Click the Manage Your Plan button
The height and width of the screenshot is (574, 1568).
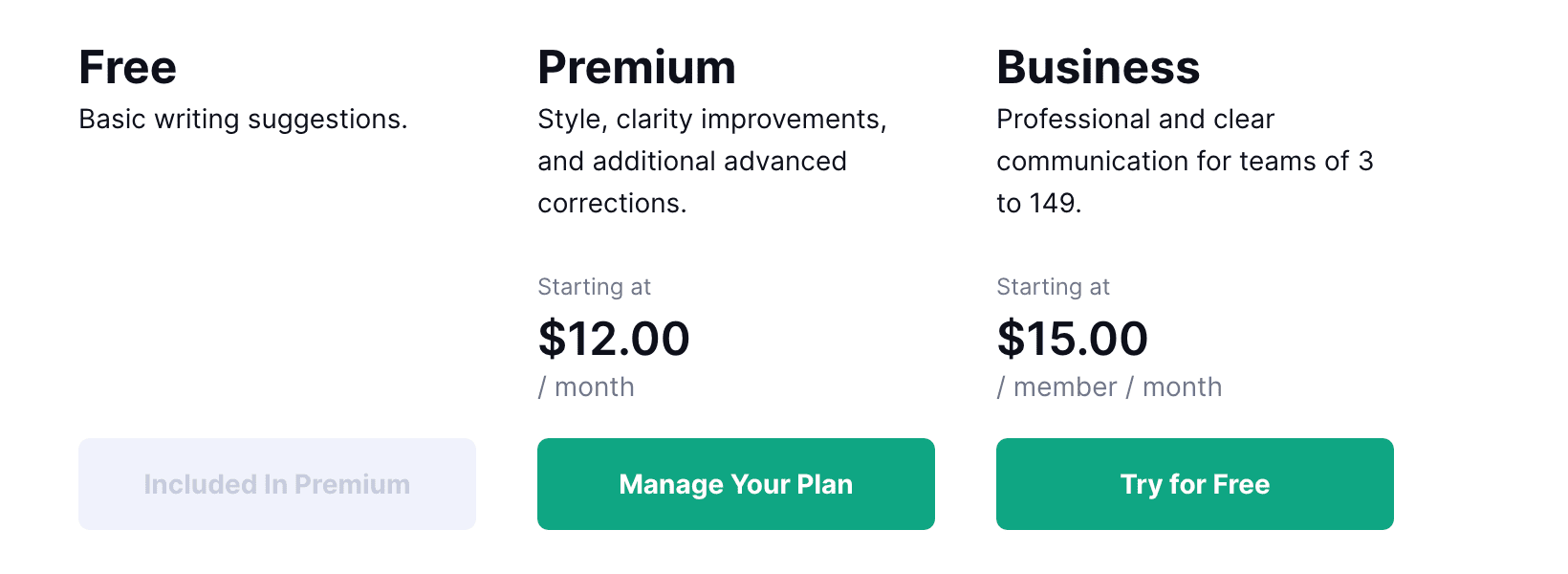point(735,484)
